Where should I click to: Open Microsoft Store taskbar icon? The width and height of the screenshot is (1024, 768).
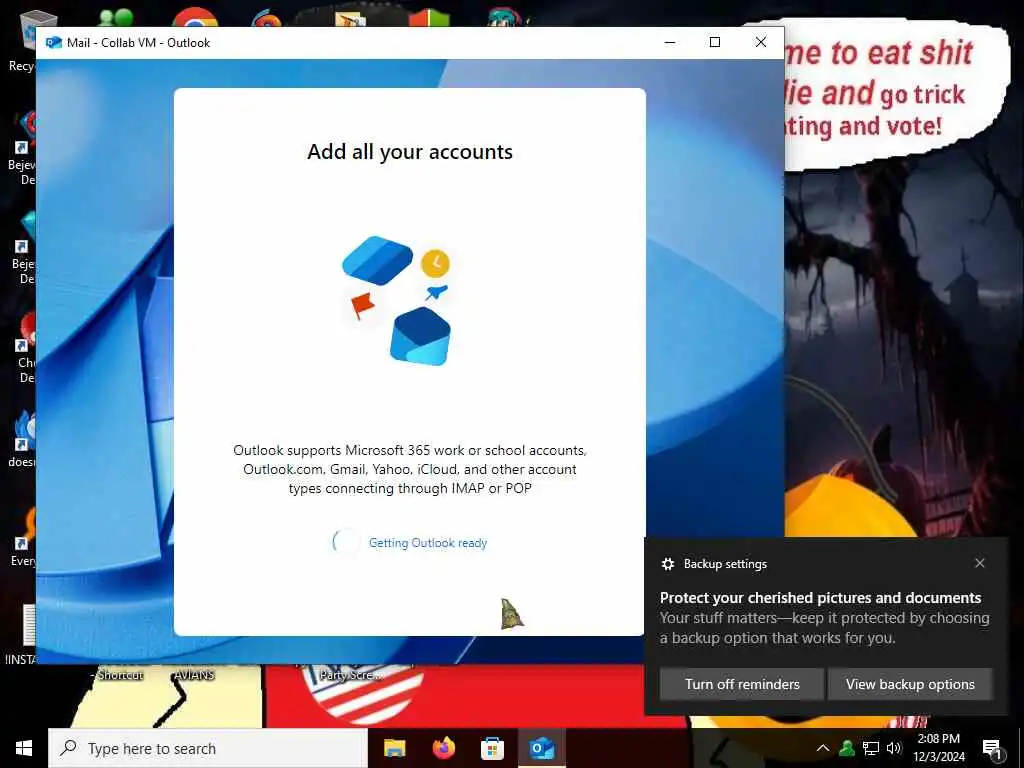tap(492, 748)
